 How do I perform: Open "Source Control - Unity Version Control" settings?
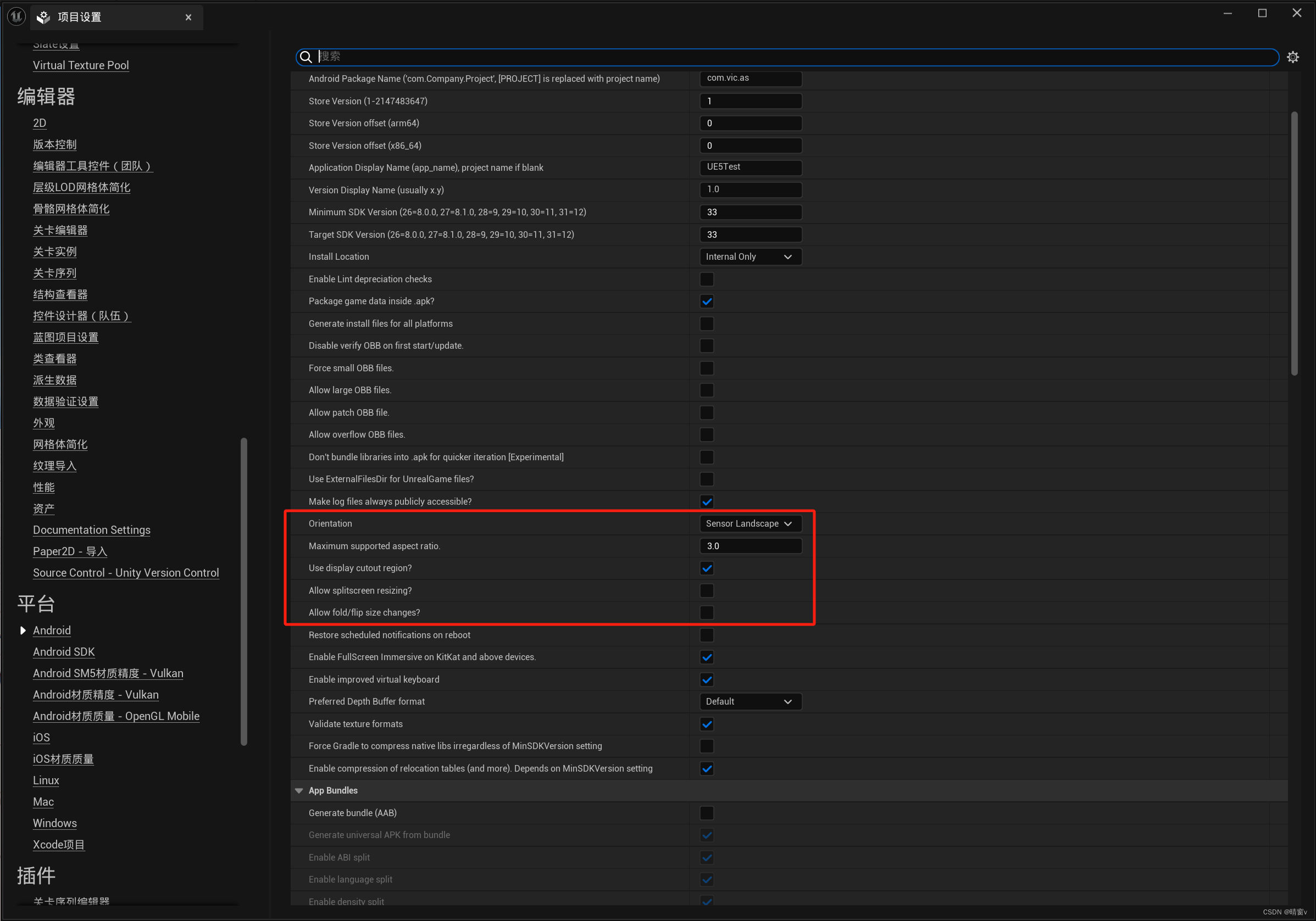(x=126, y=572)
